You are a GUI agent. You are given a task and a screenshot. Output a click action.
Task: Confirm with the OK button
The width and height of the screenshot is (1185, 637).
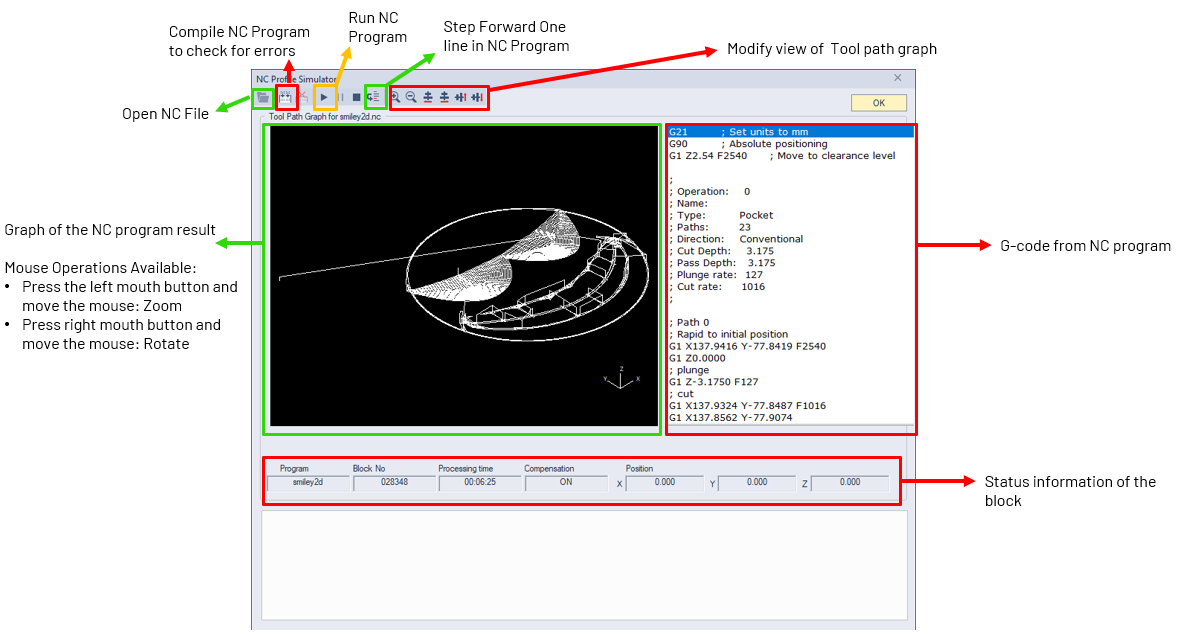tap(878, 103)
